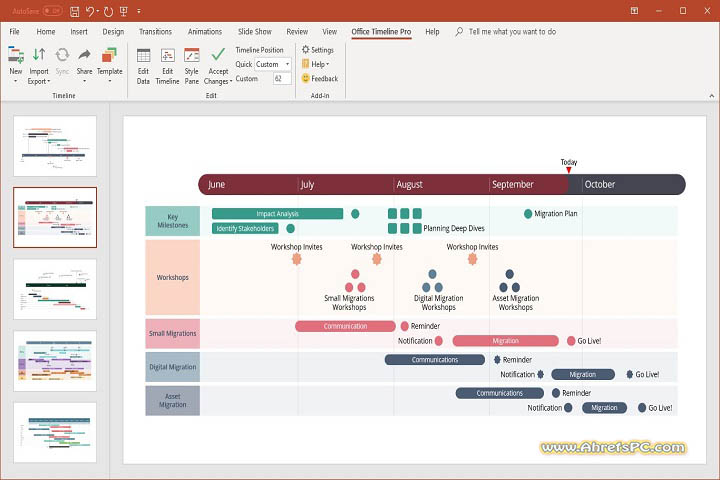Expand Customize Quick Access Toolbar arrow
The image size is (720, 480).
pos(139,11)
